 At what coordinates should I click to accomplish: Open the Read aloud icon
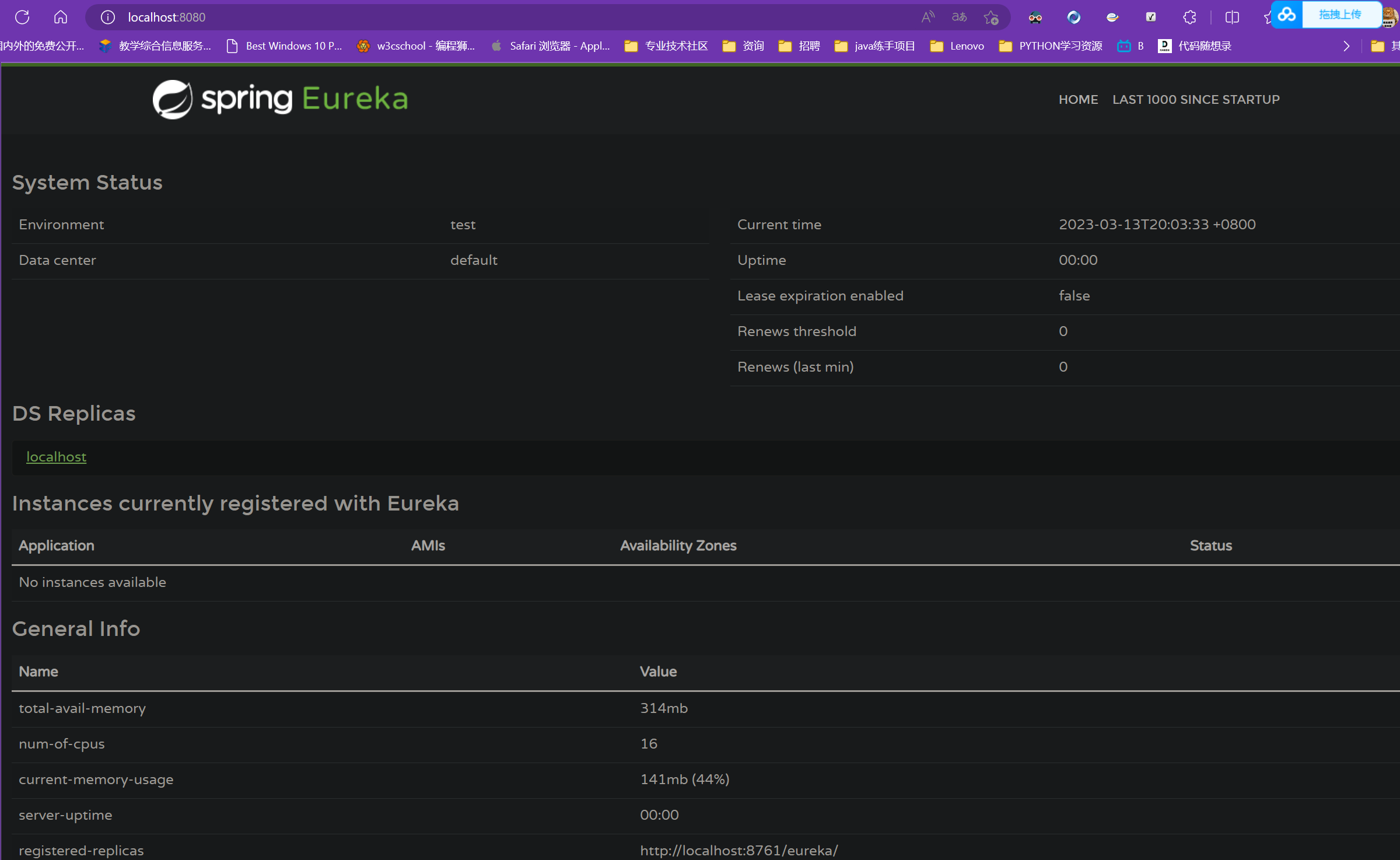(928, 18)
